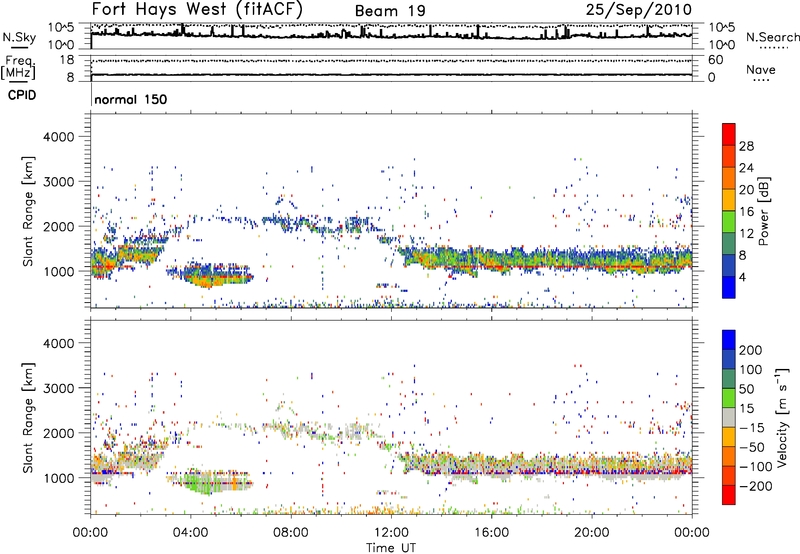Click the '12:00' time tick label
Image resolution: width=800 pixels, height=554 pixels.
[391, 533]
